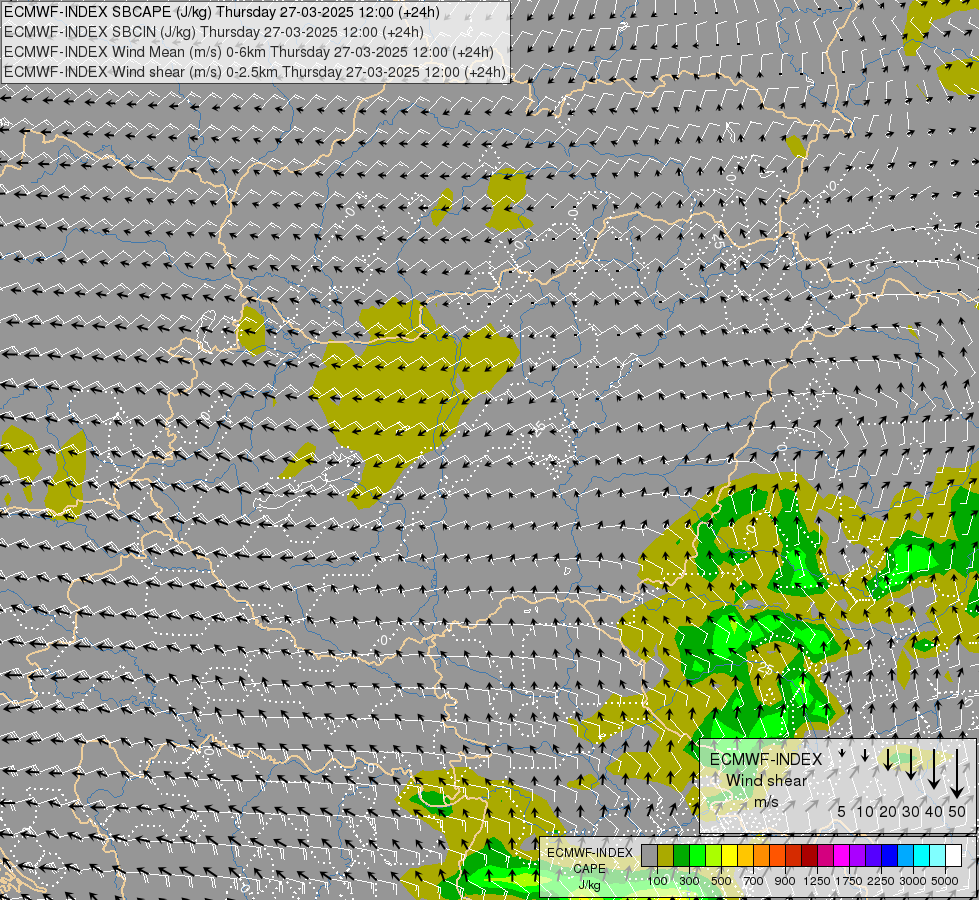Click the '100' tick label in CAPE legend
The image size is (979, 900).
[x=657, y=881]
